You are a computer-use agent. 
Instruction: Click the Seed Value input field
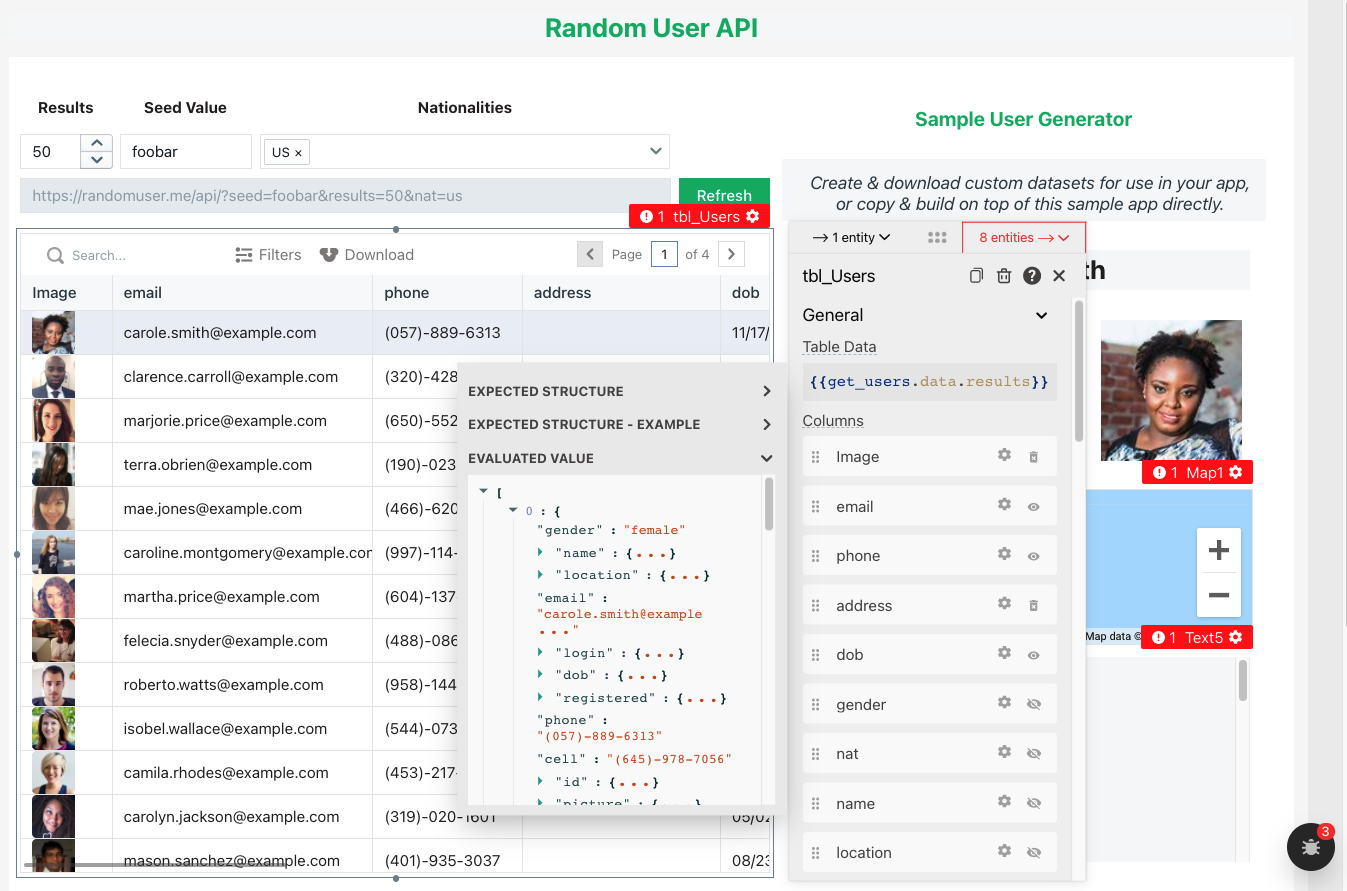point(185,152)
